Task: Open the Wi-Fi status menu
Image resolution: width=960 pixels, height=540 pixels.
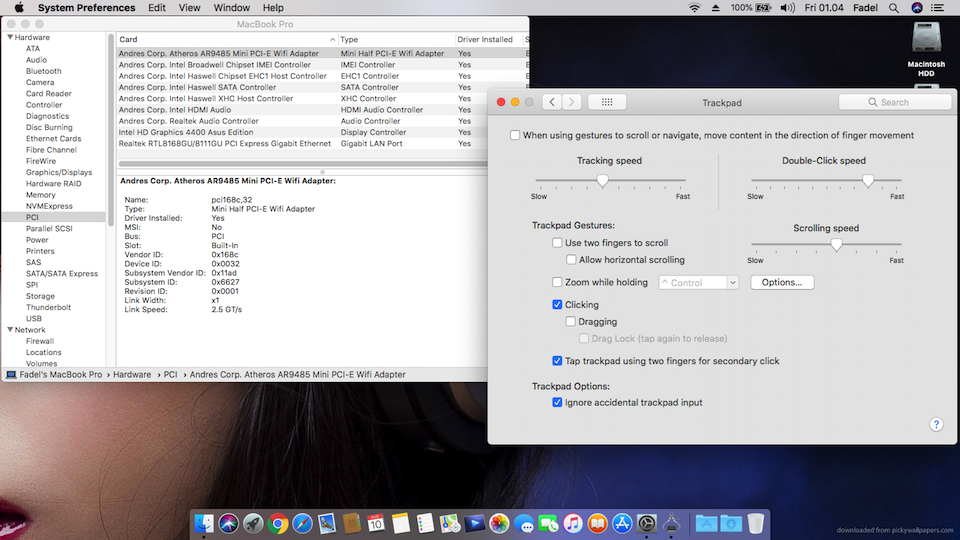Action: (x=694, y=8)
